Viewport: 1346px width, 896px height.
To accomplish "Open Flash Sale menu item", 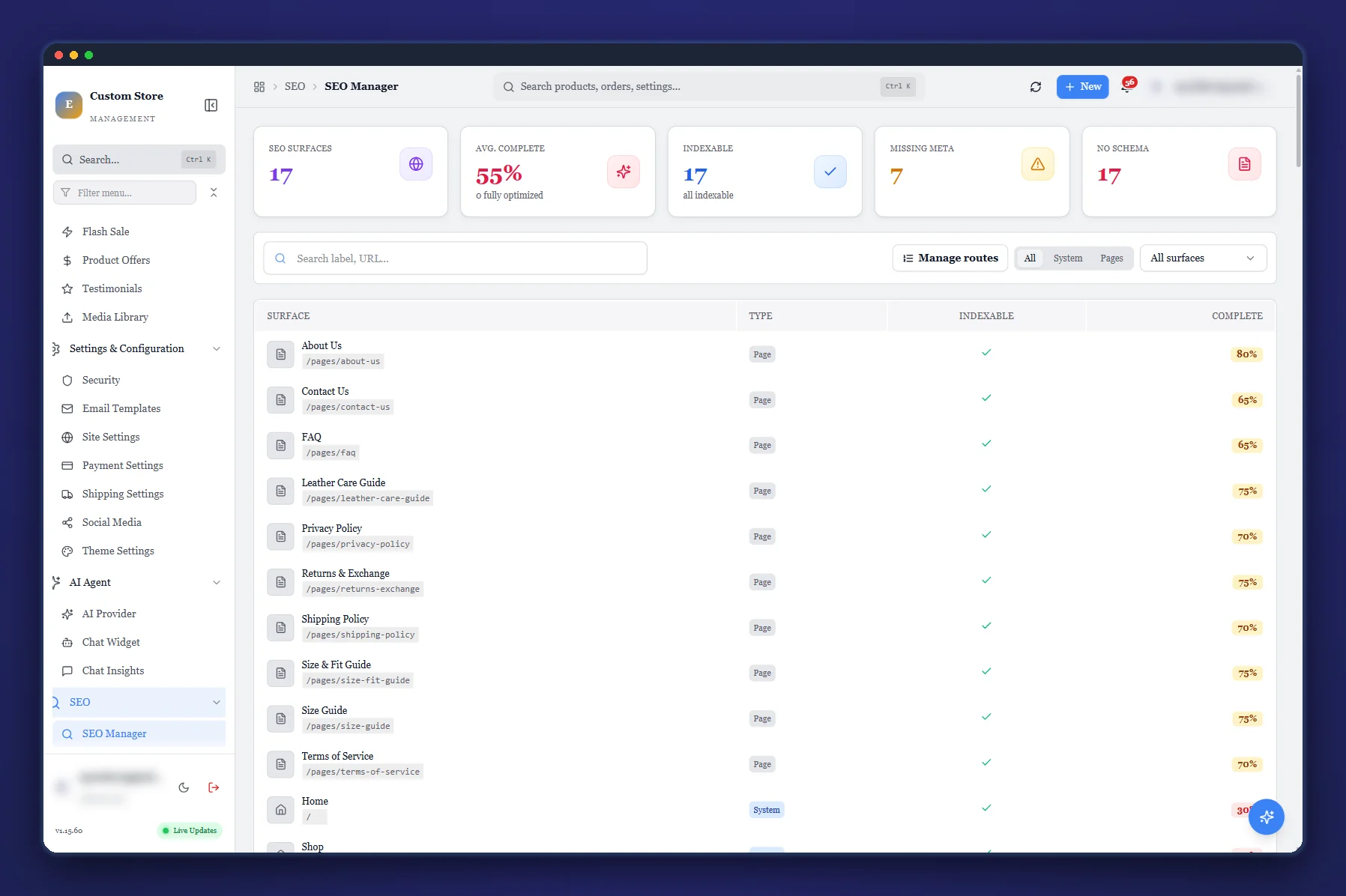I will point(139,232).
